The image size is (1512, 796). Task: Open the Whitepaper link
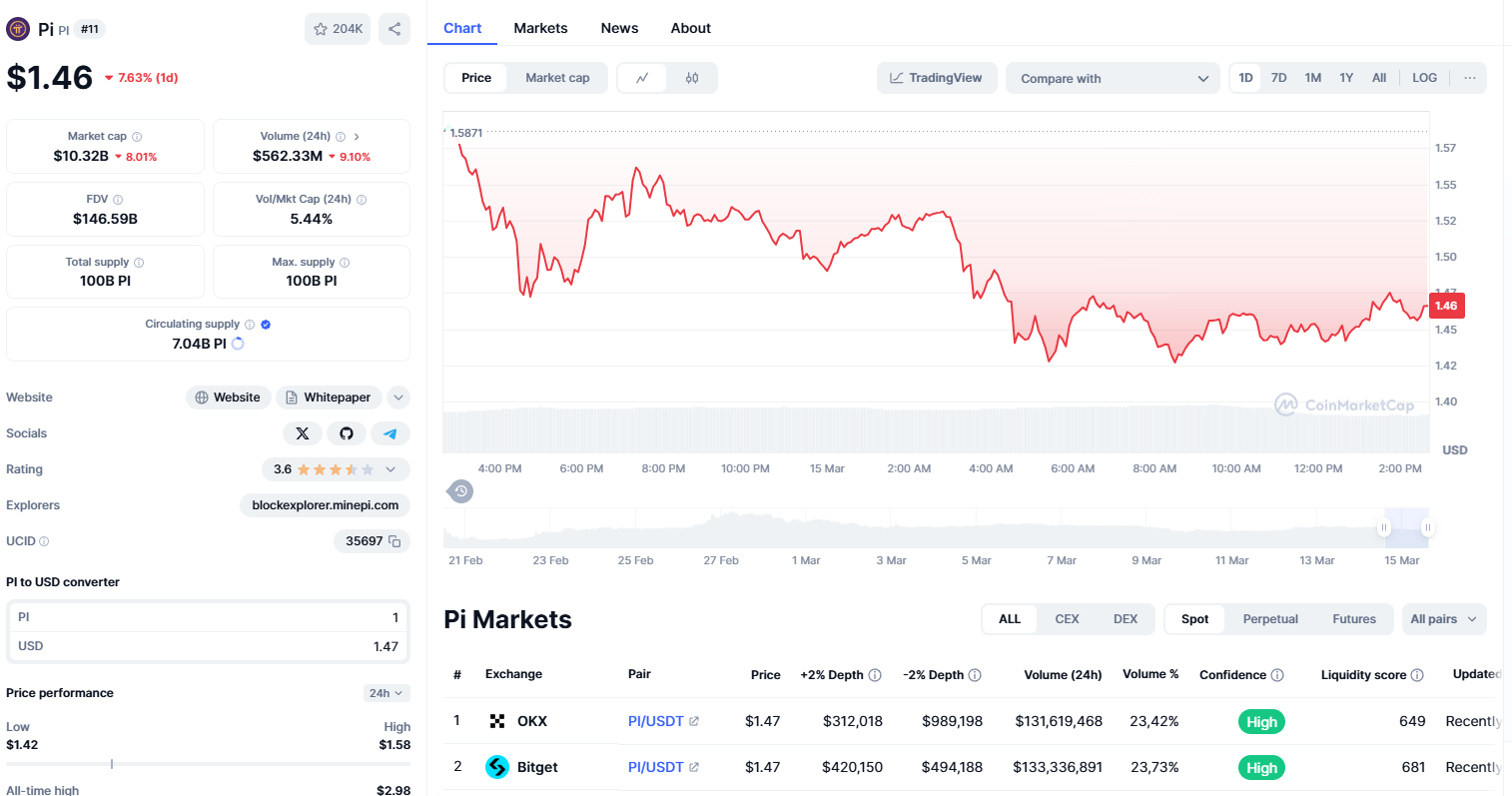pyautogui.click(x=328, y=398)
